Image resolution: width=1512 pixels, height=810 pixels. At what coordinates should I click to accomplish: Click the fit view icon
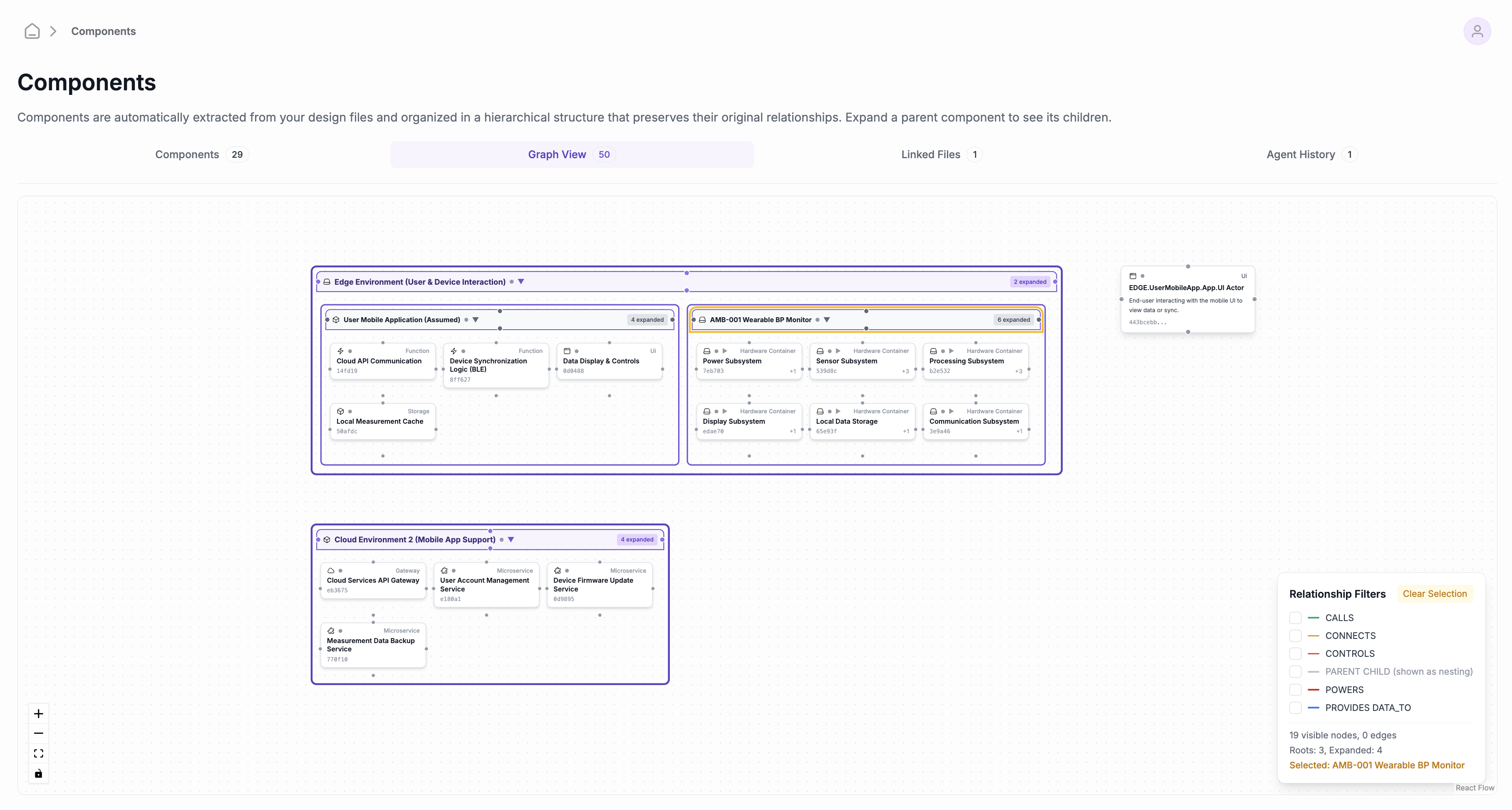(x=39, y=753)
